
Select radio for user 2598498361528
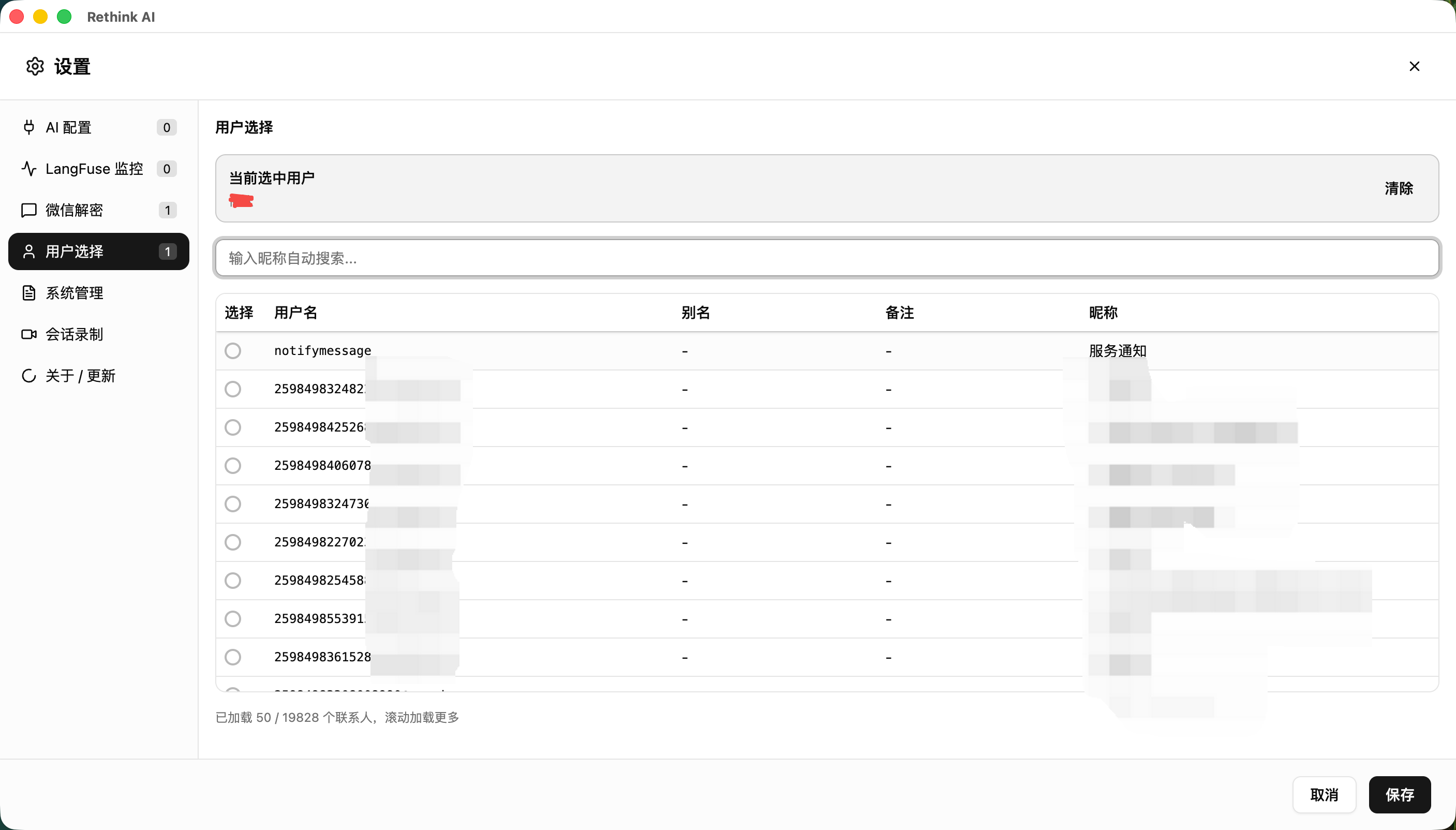click(x=232, y=657)
